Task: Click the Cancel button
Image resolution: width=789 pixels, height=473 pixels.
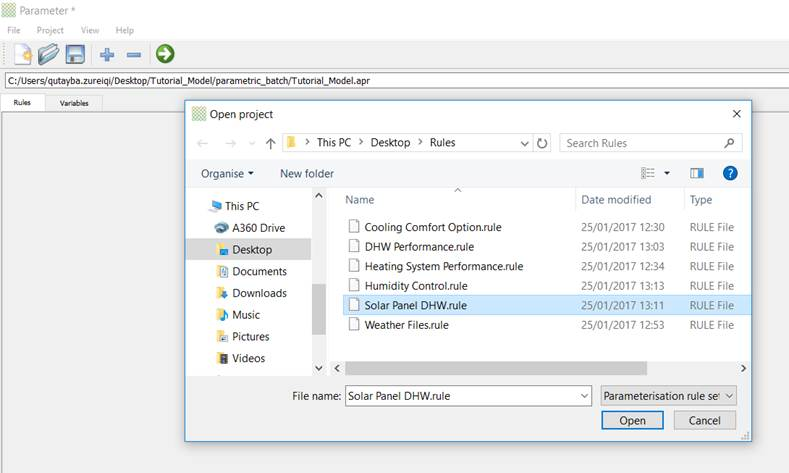Action: tap(704, 421)
